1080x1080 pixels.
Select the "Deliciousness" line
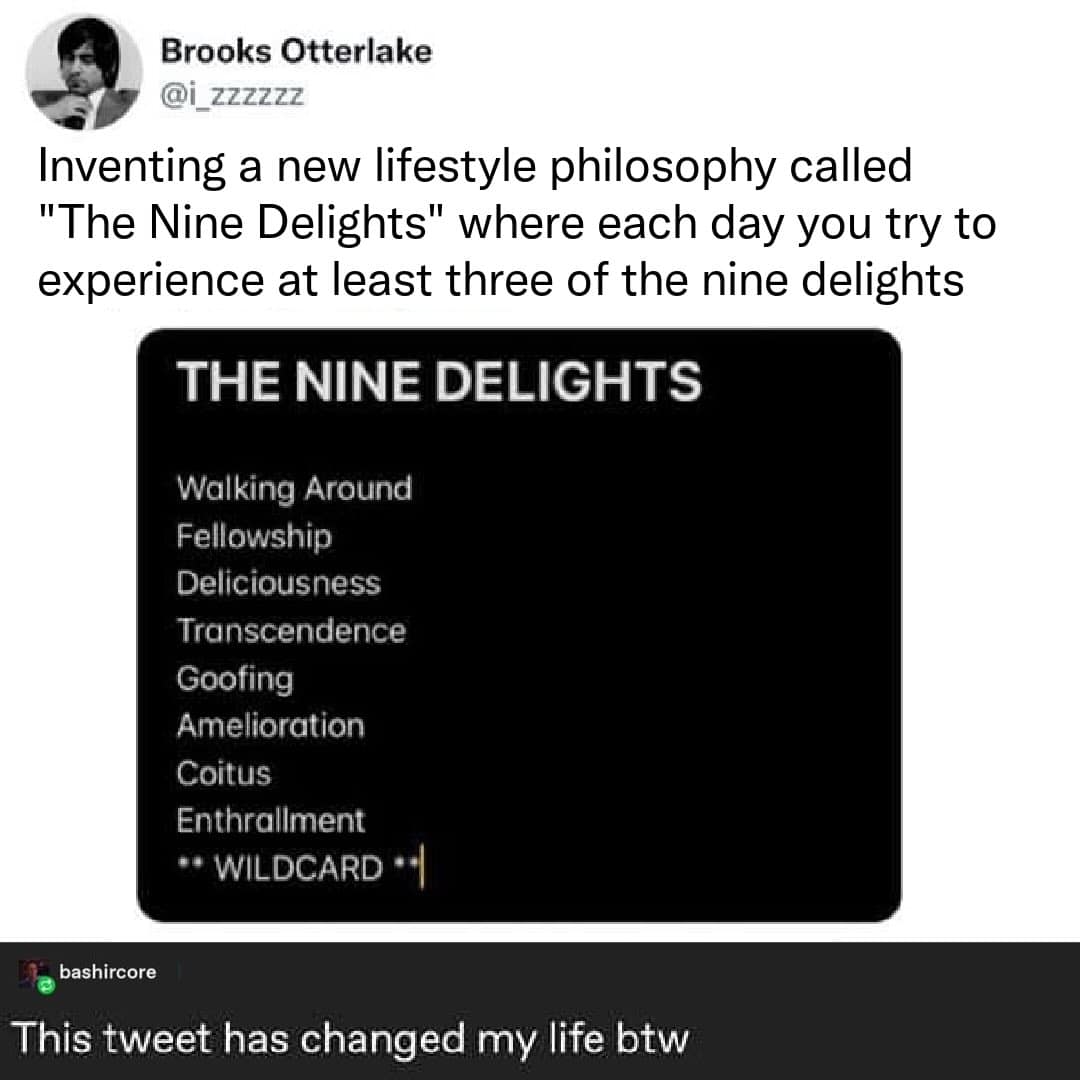click(279, 583)
